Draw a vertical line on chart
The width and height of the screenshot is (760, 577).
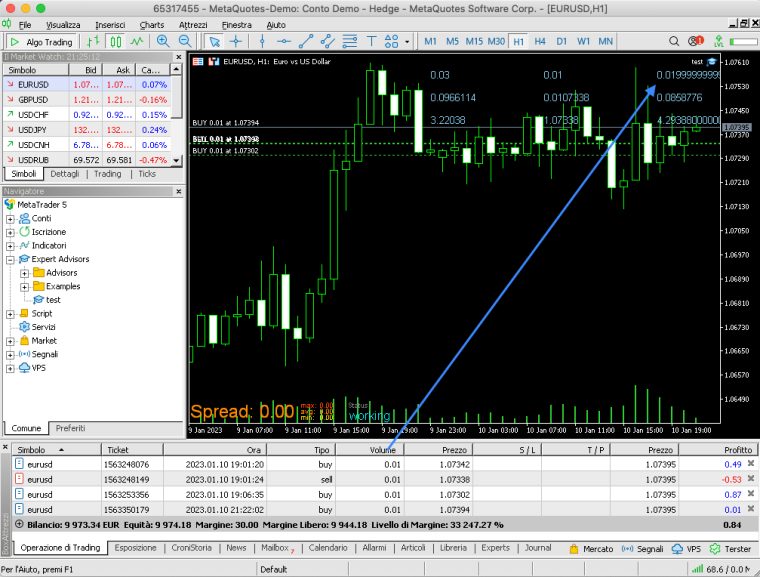point(262,42)
